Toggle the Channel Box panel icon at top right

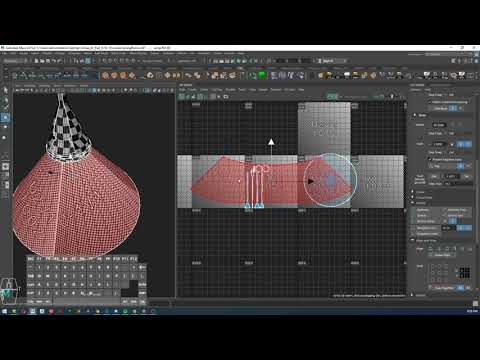click(476, 61)
